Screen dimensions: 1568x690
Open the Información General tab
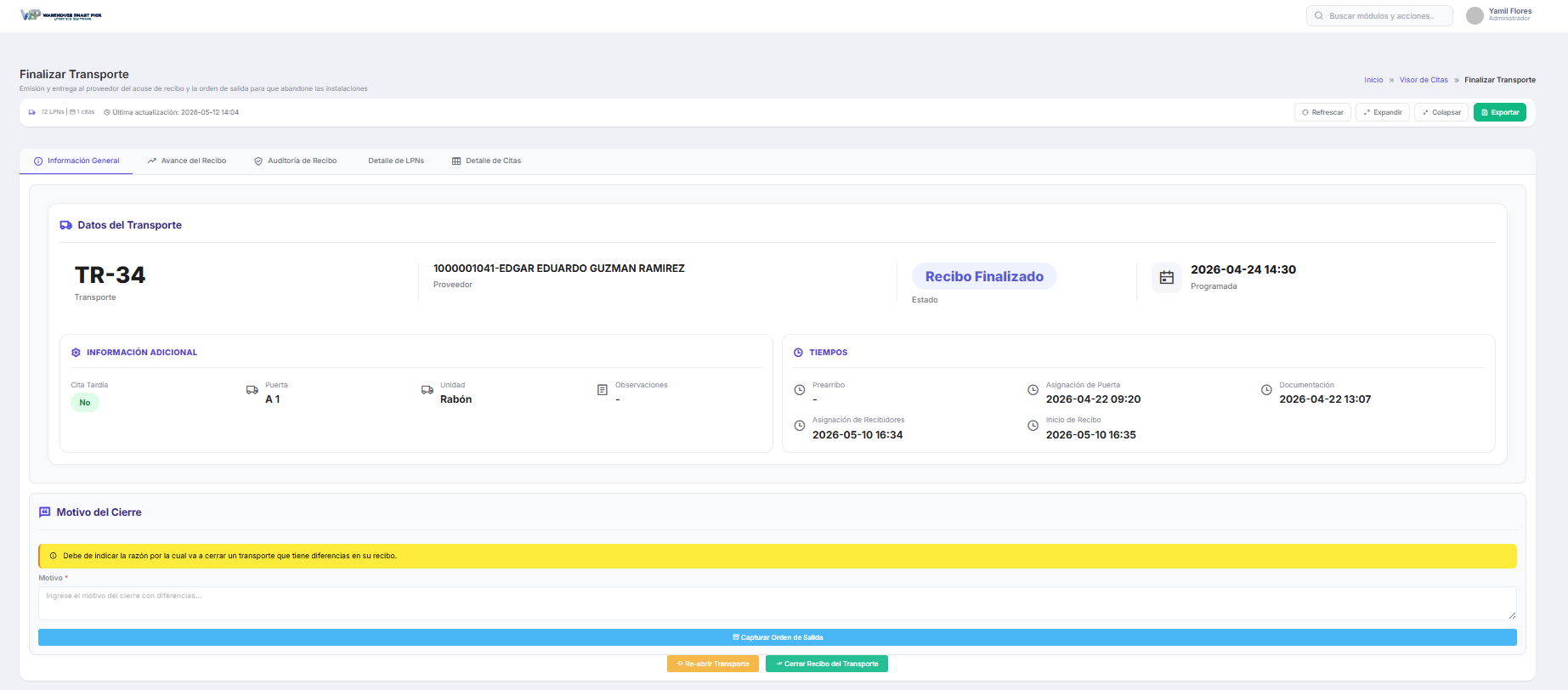(76, 161)
